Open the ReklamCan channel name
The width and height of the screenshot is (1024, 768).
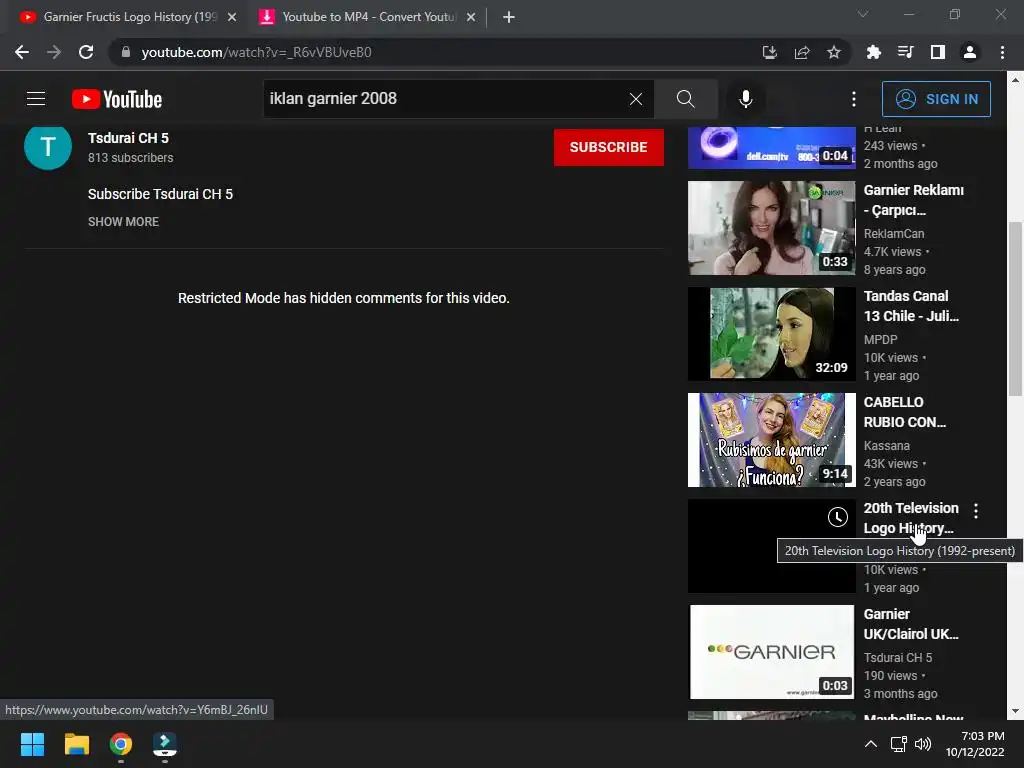pos(893,233)
